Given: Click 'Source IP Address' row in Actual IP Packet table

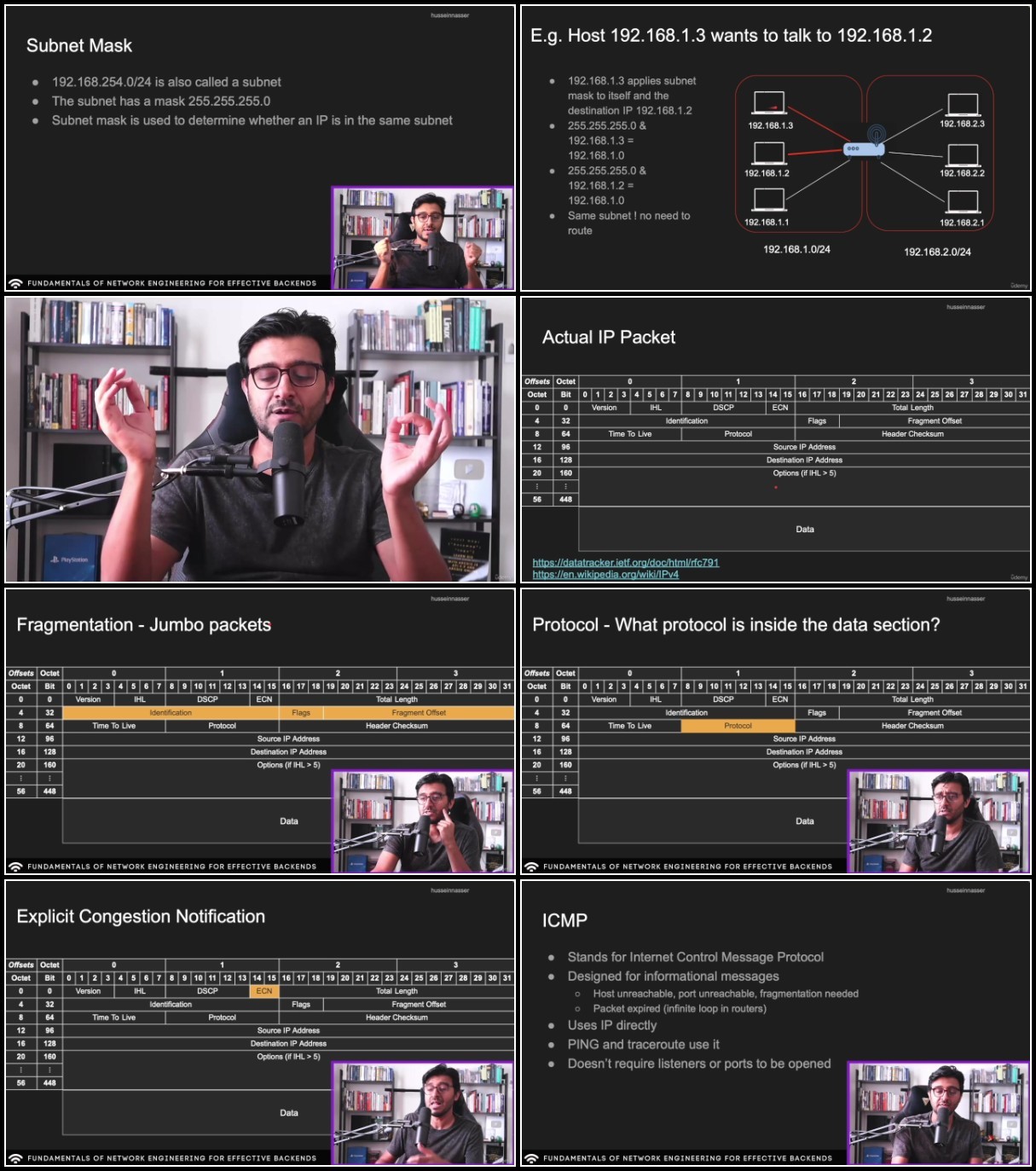Looking at the screenshot, I should 804,447.
